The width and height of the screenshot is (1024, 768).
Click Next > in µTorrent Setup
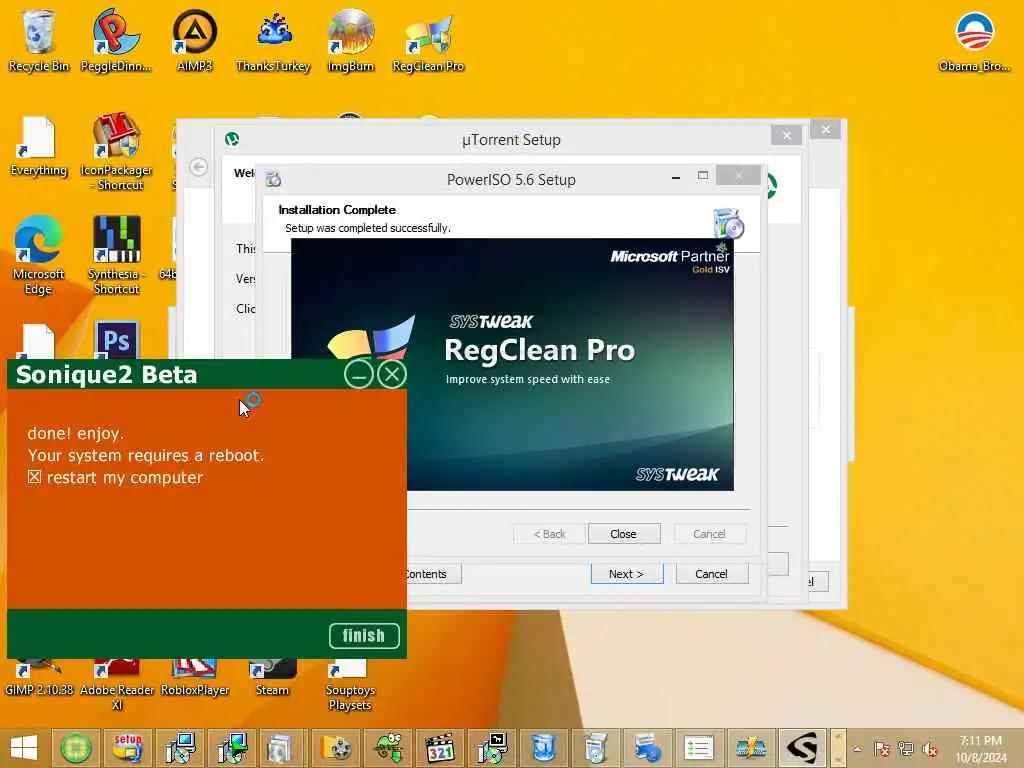pos(626,574)
